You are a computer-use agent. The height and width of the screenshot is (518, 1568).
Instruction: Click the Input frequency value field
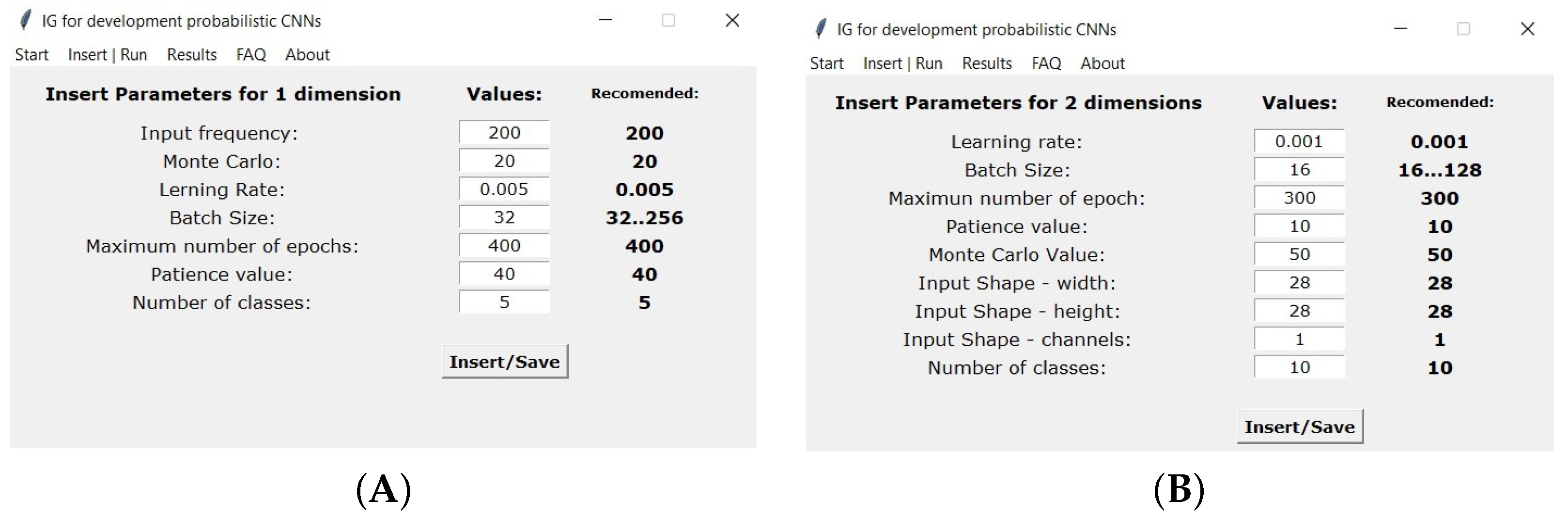point(504,133)
